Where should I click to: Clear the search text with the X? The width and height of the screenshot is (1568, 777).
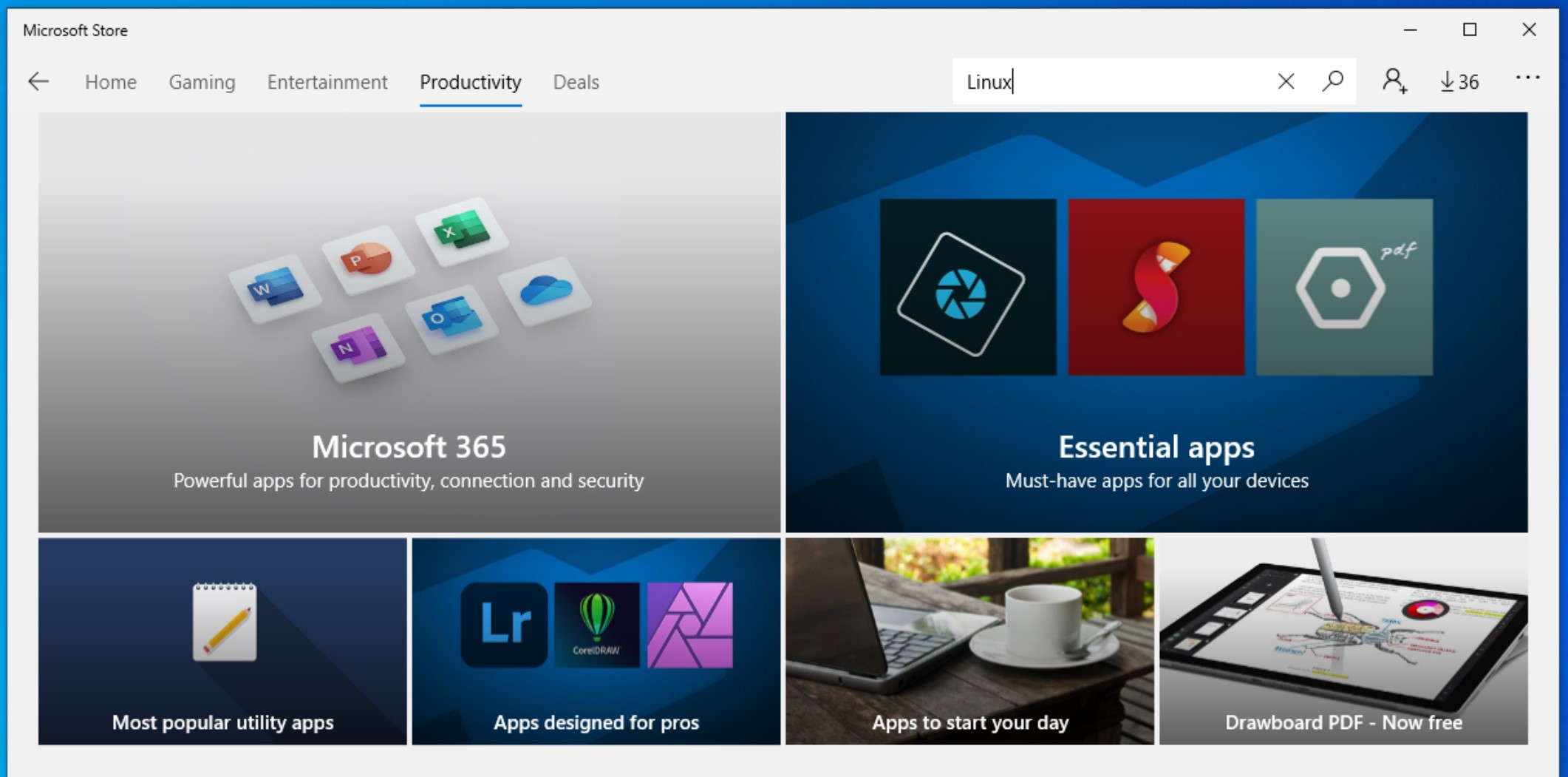1286,81
